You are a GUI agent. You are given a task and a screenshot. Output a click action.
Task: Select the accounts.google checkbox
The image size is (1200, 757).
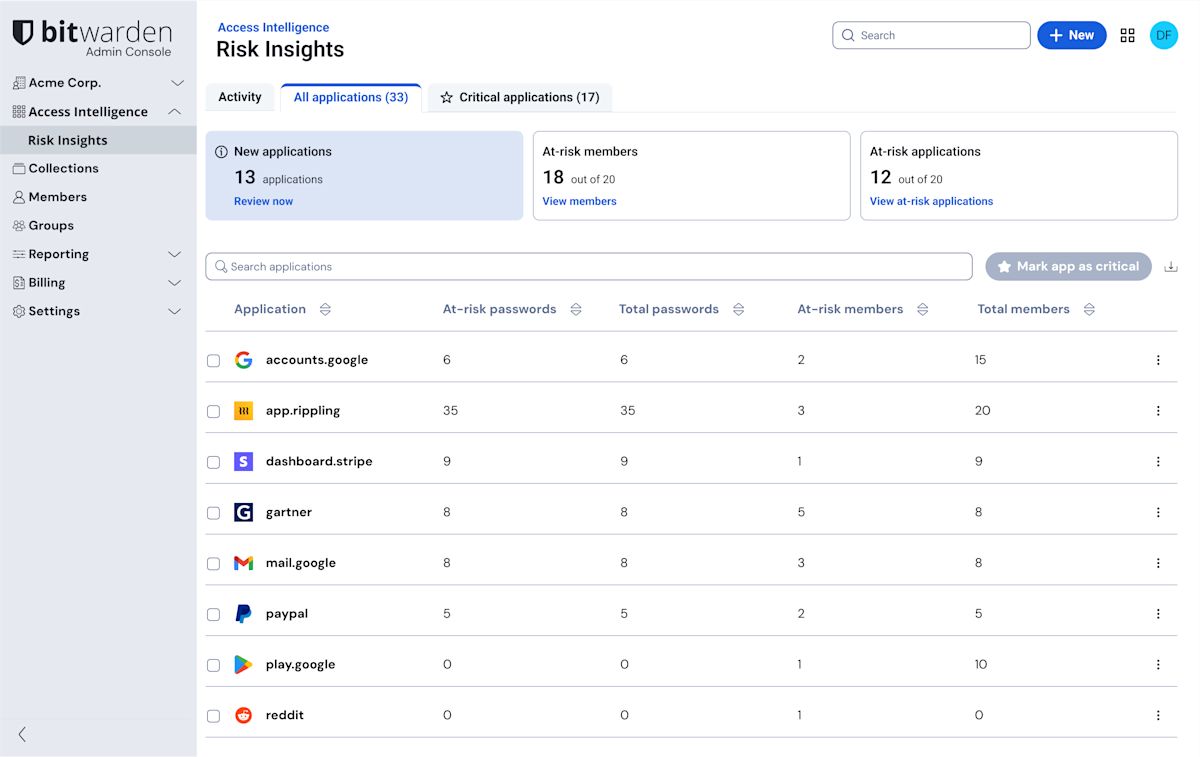pyautogui.click(x=213, y=360)
